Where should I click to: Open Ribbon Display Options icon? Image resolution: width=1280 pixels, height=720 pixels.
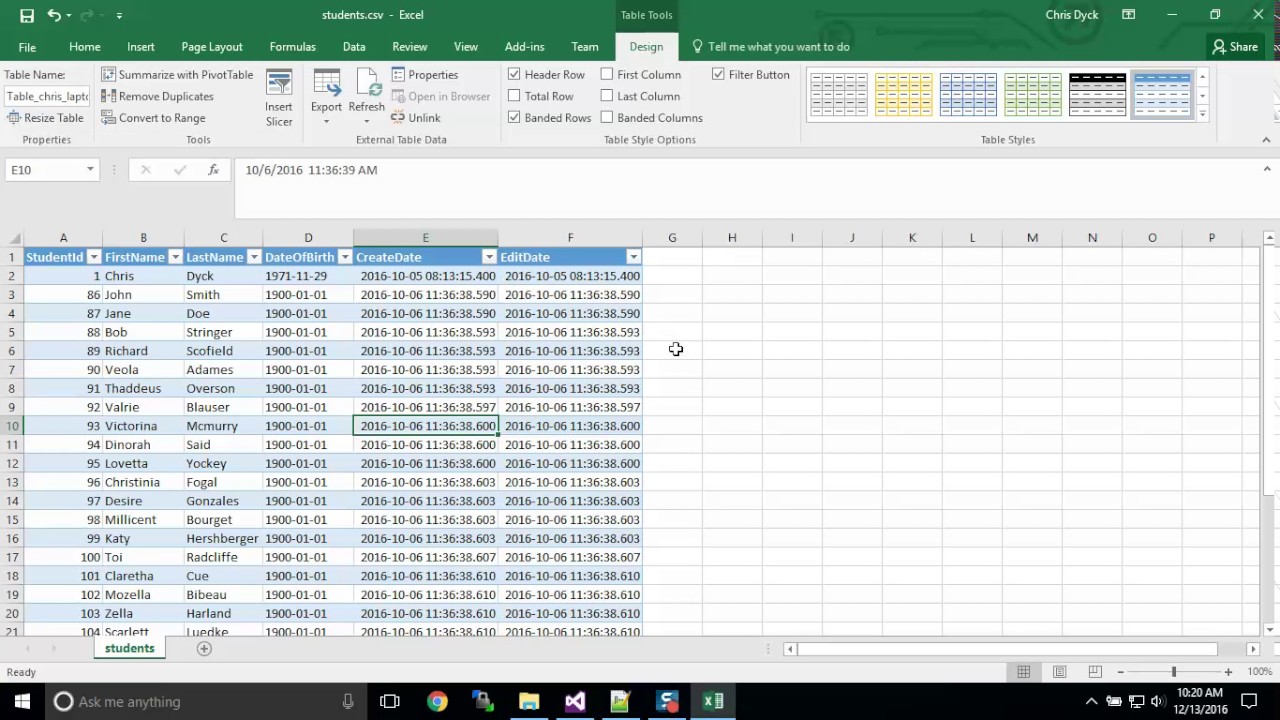1128,15
